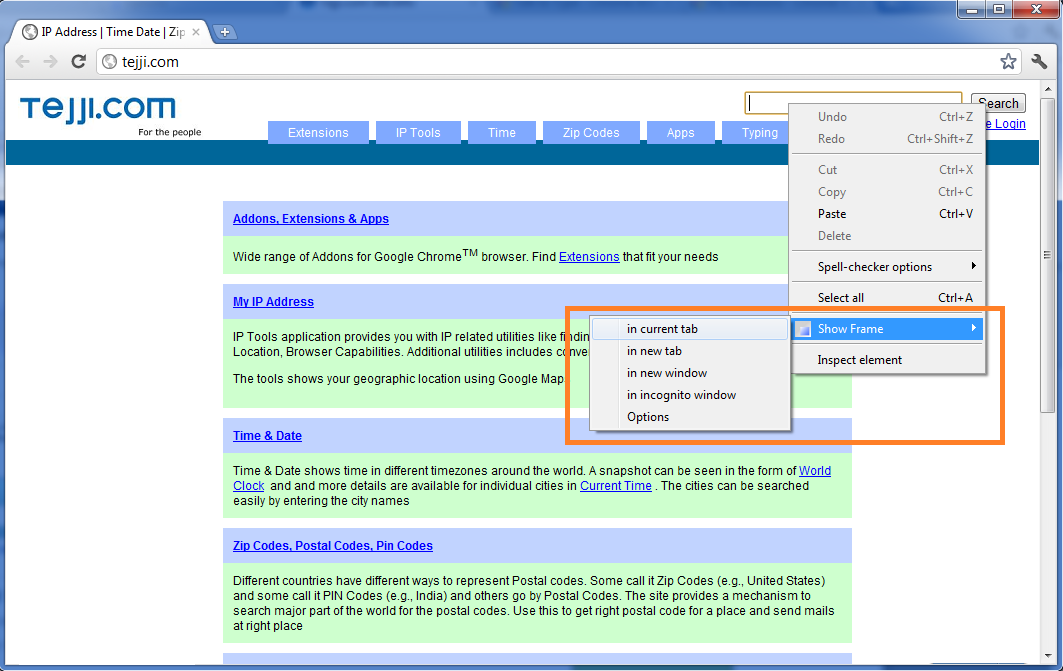Image resolution: width=1063 pixels, height=671 pixels.
Task: Open the Typing navigation tab
Action: pos(756,133)
